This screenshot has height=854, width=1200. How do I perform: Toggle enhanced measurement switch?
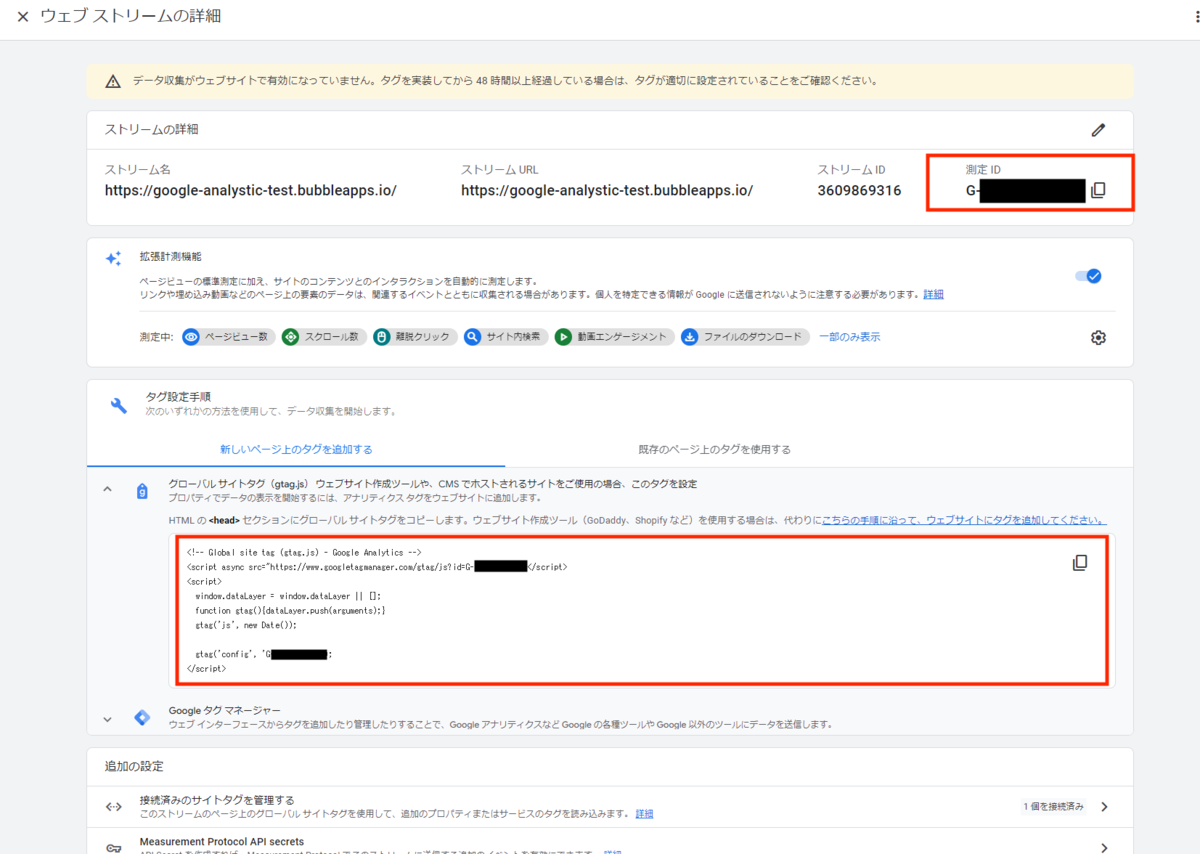click(1088, 276)
